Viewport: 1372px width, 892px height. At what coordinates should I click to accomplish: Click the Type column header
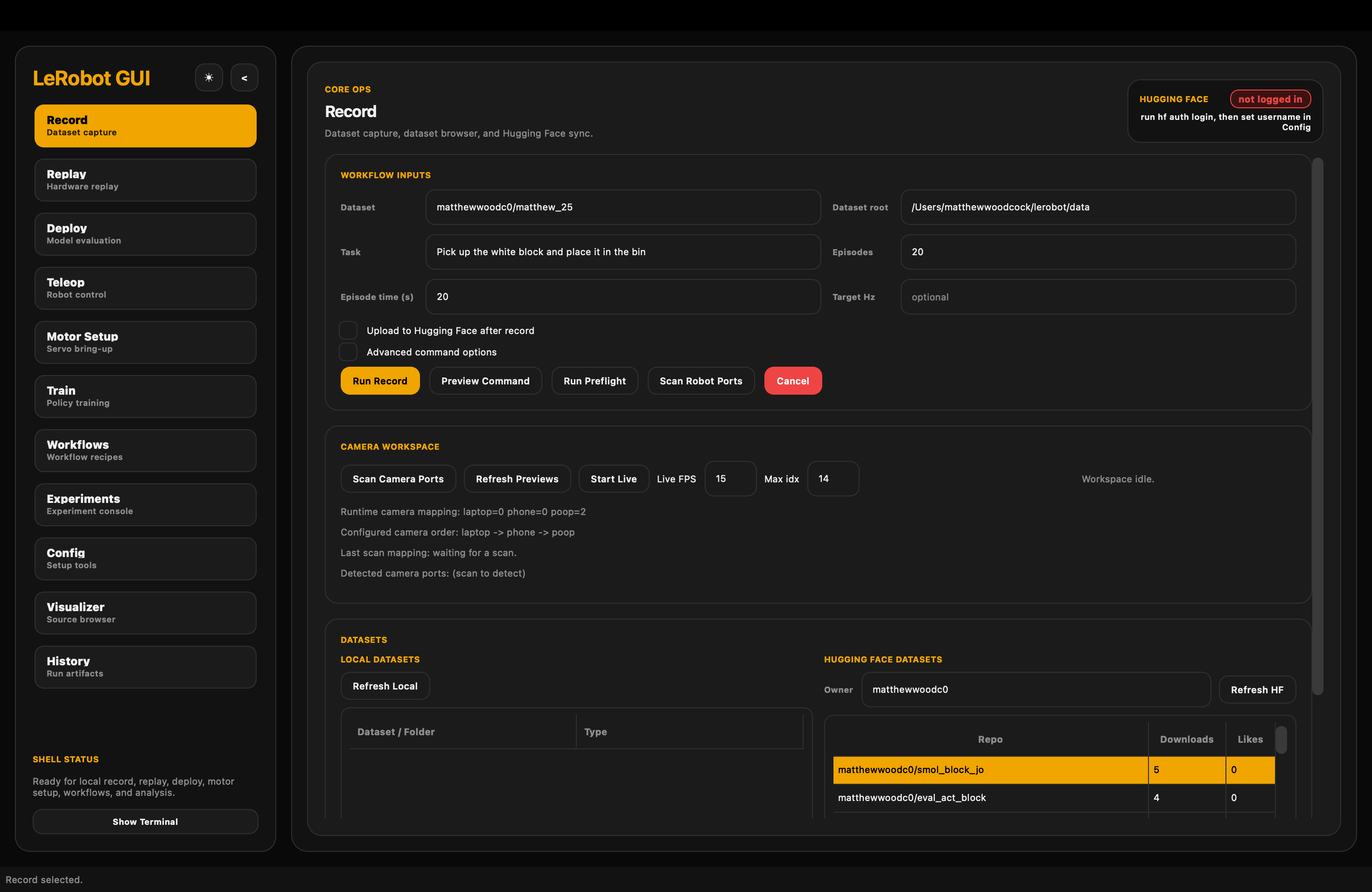coord(689,732)
